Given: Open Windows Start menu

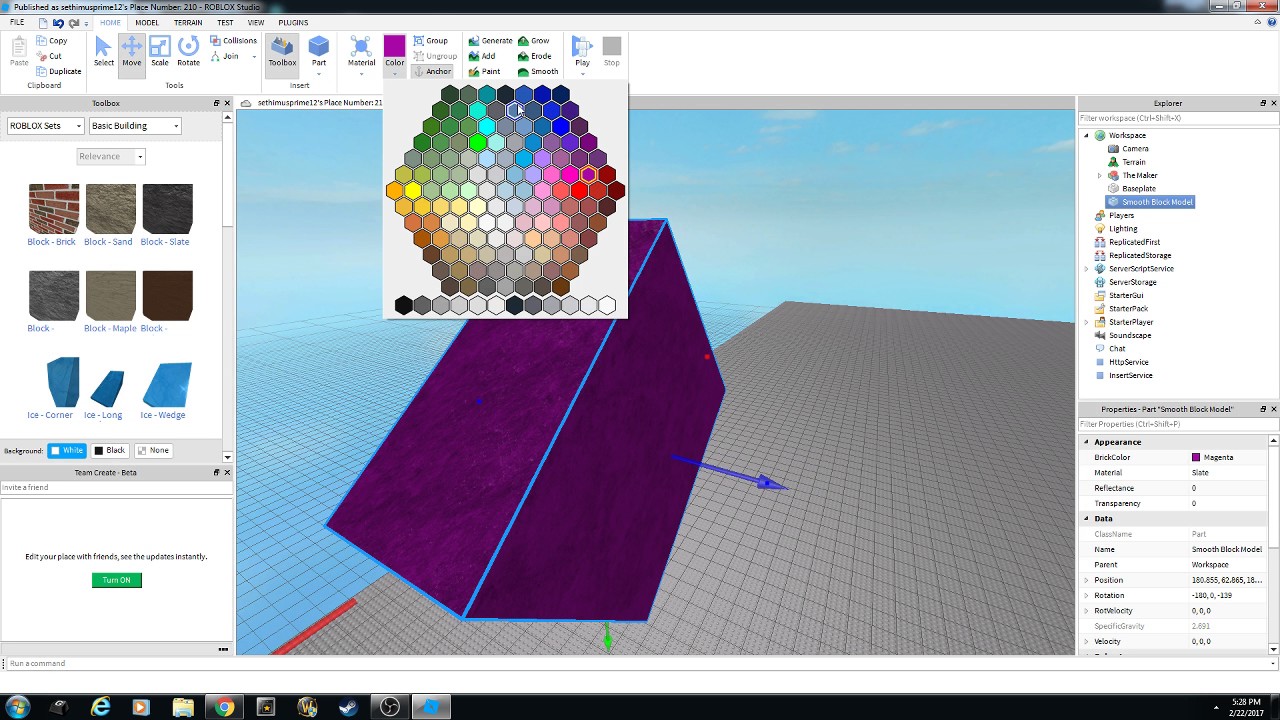Looking at the screenshot, I should 18,707.
